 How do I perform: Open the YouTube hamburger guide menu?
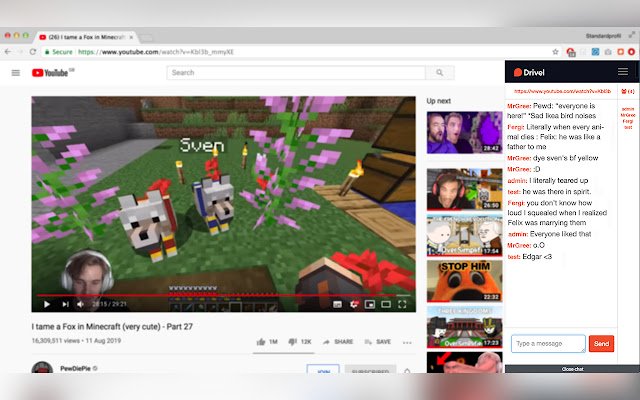pos(16,73)
